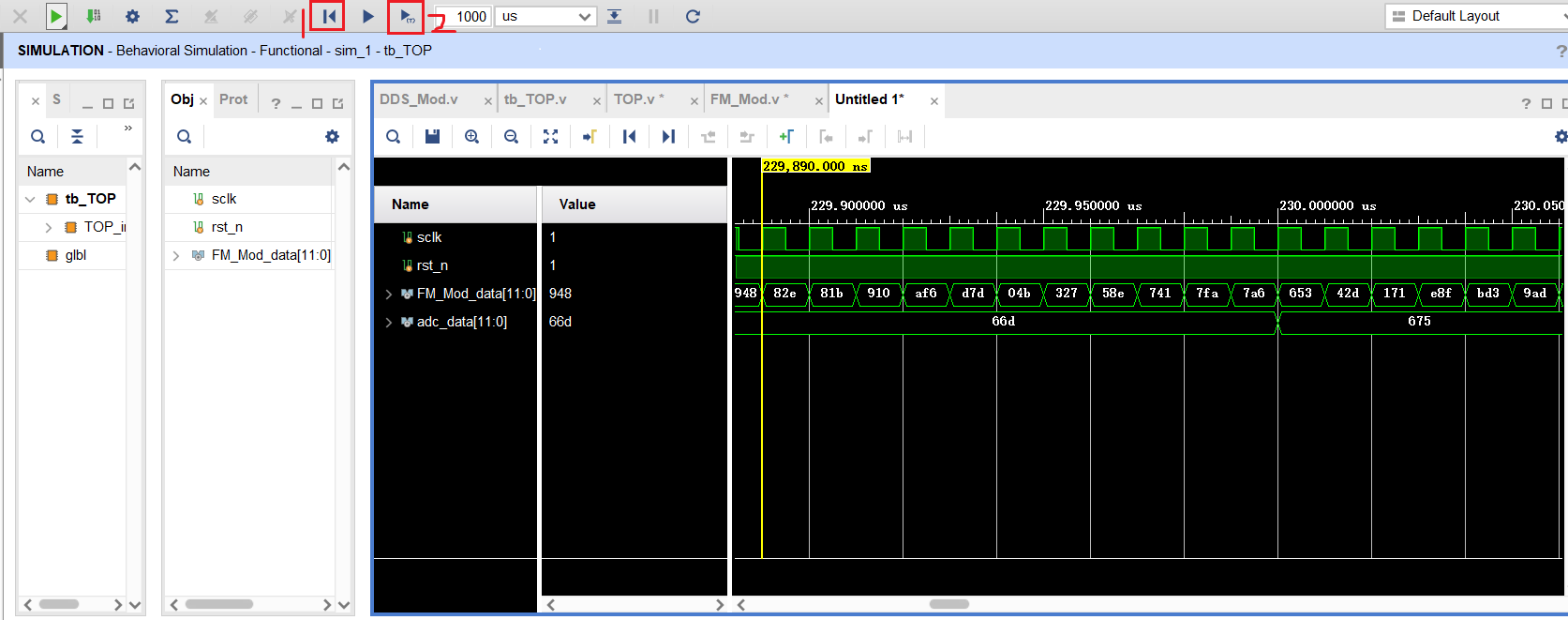Switch to the DDS_Mod.v tab
Image resolution: width=1568 pixels, height=620 pixels.
(419, 99)
